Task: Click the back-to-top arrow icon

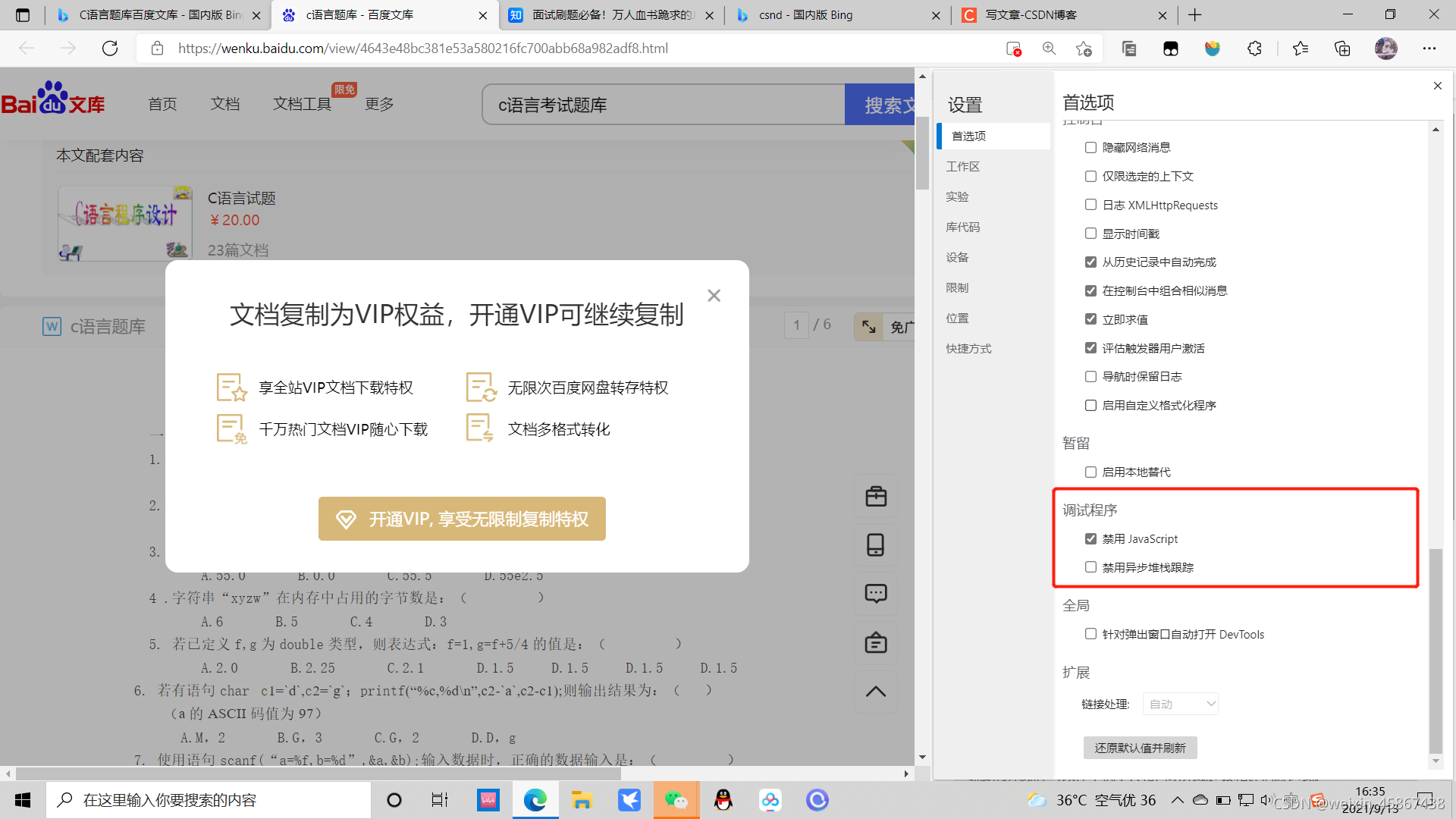Action: (876, 691)
